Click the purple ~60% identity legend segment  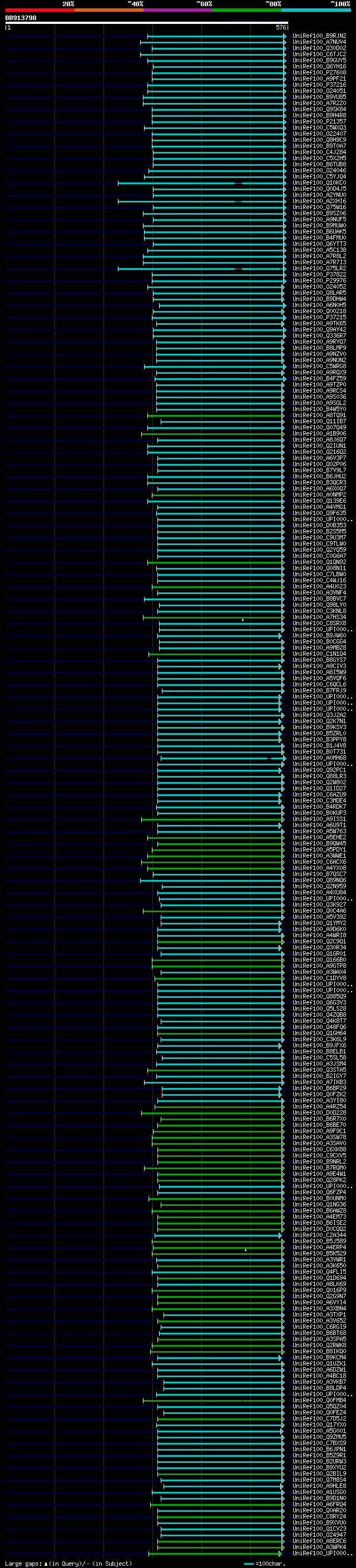pos(179,10)
